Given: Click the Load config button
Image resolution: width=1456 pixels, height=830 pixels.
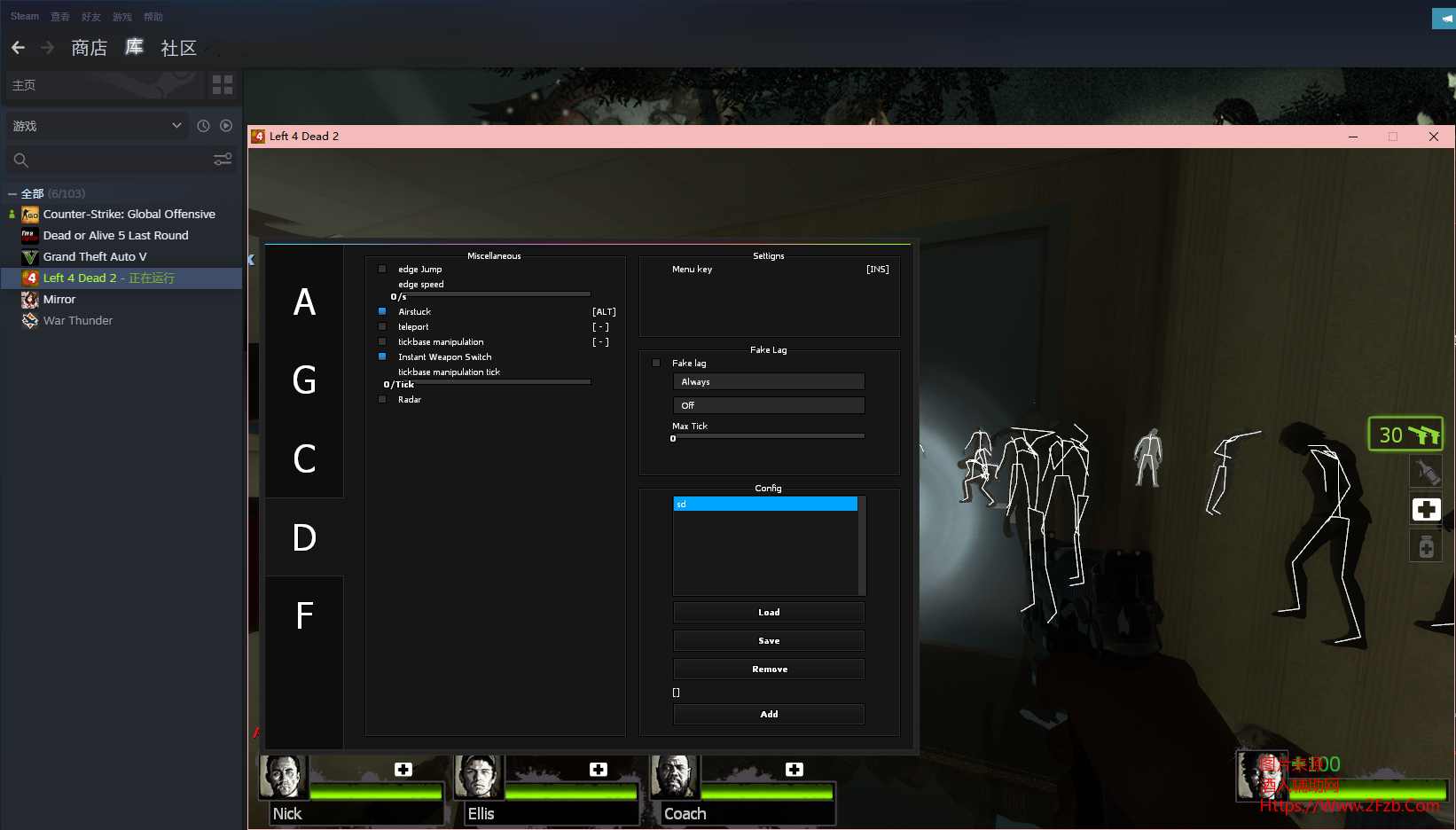Looking at the screenshot, I should pos(769,612).
